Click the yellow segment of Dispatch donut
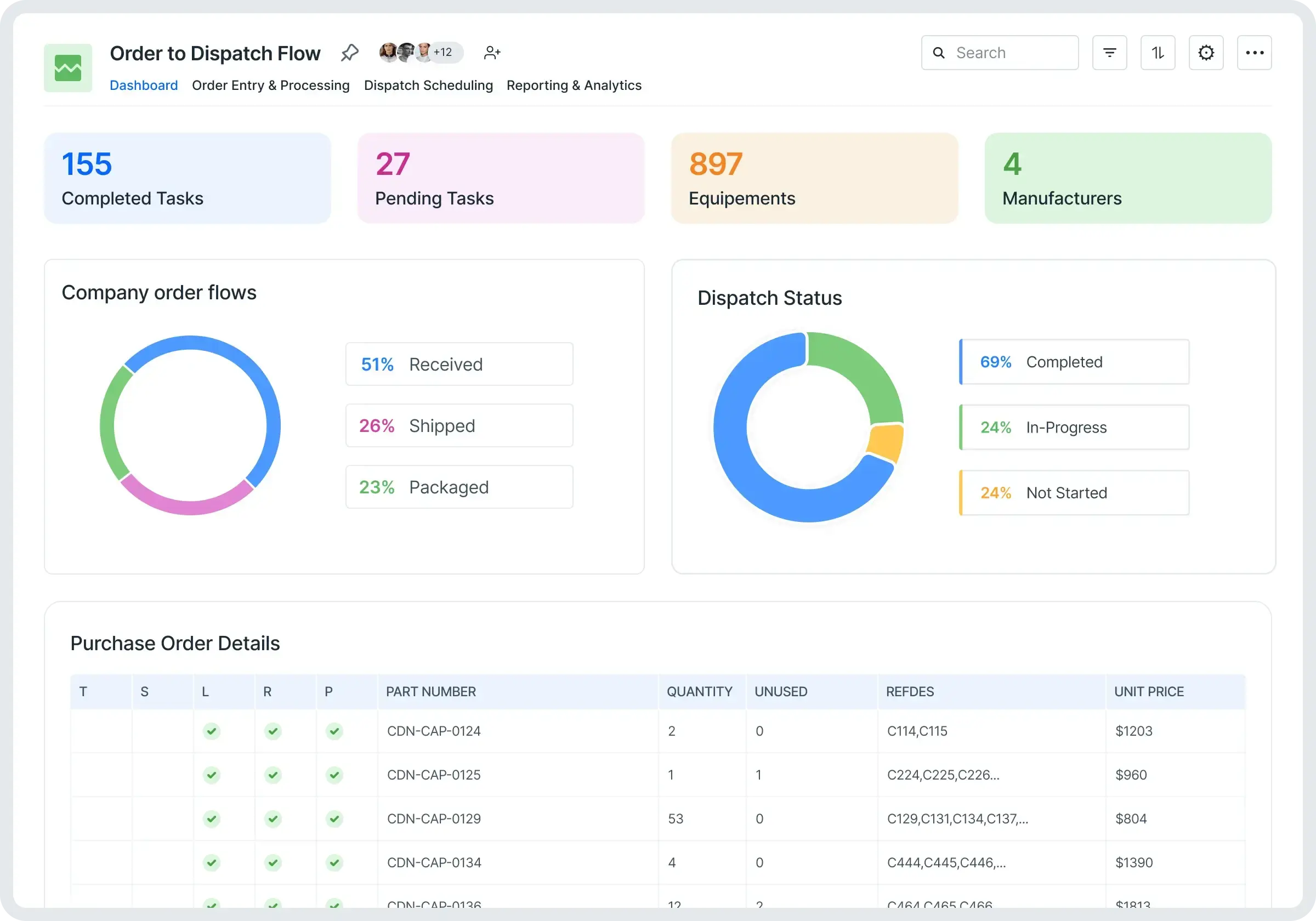The image size is (1316, 921). (x=886, y=442)
